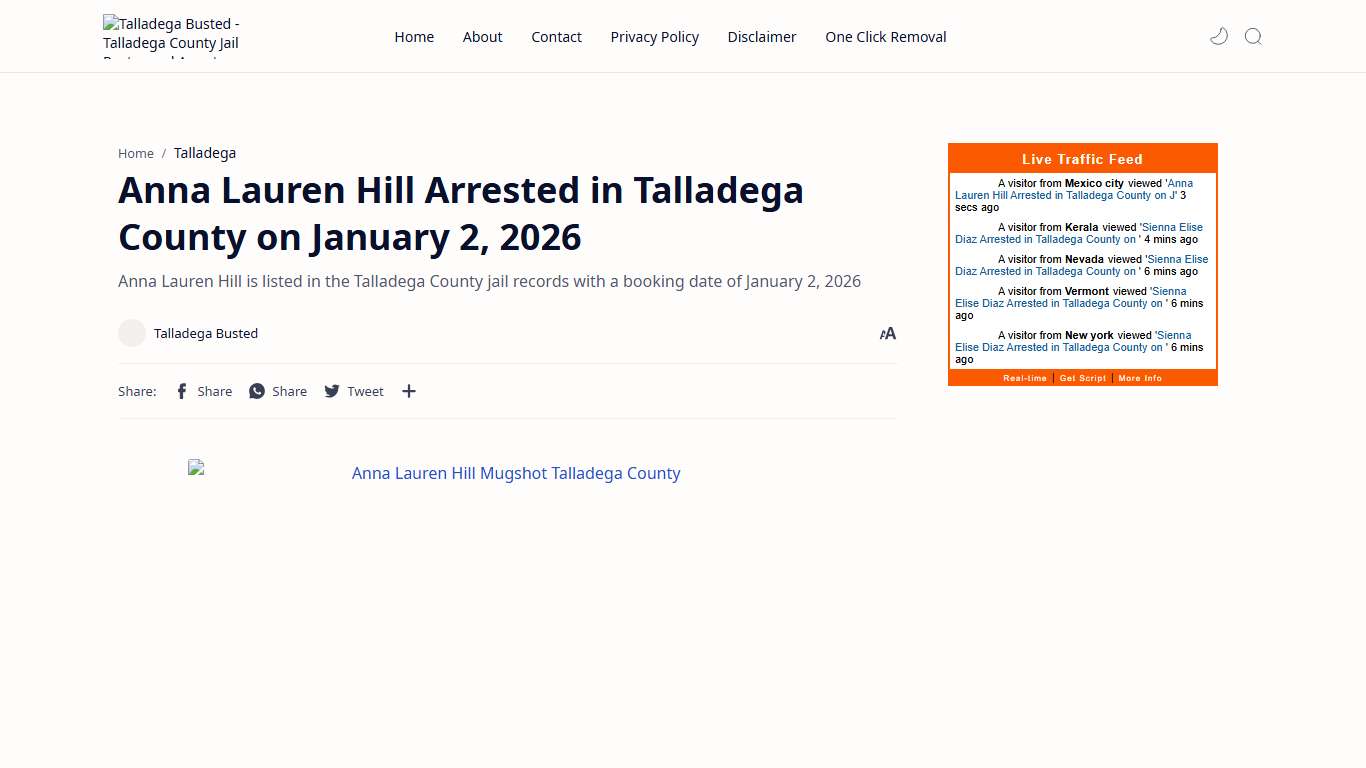Share the article on Facebook

coord(203,391)
